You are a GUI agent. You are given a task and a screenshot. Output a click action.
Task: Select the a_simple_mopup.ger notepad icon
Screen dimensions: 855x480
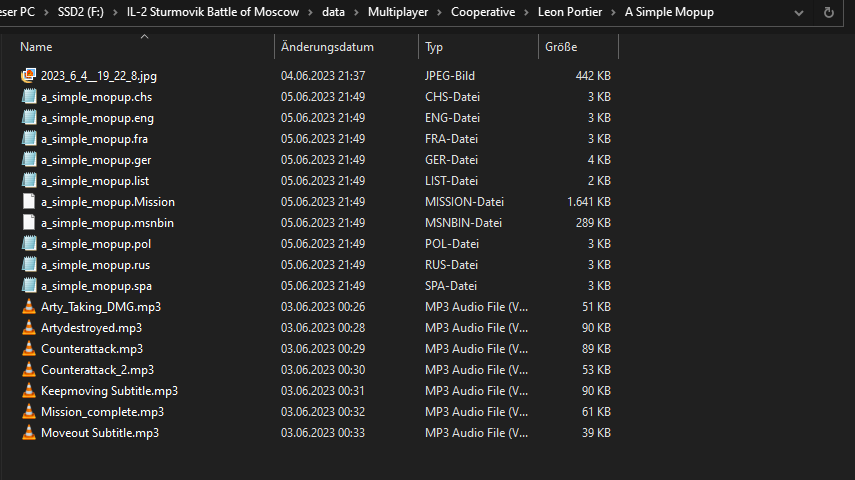pyautogui.click(x=29, y=160)
